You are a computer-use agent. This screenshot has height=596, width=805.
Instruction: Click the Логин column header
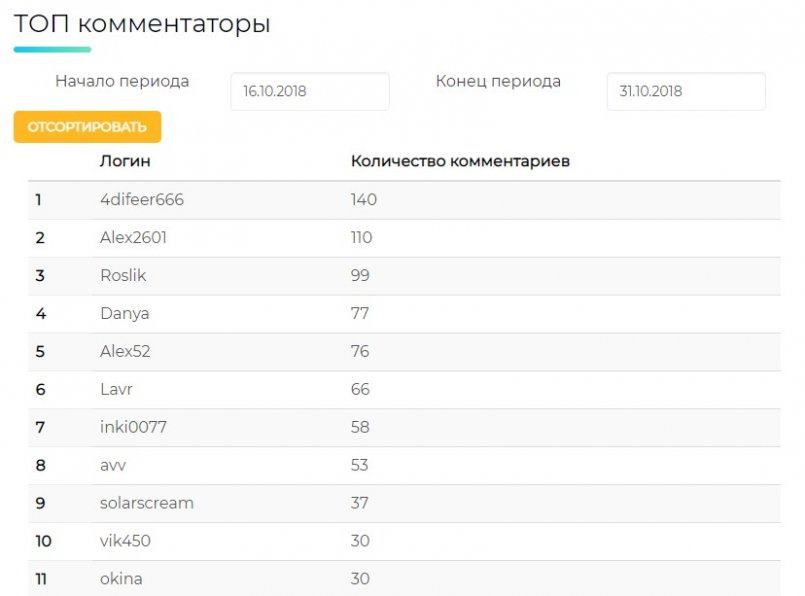[125, 161]
